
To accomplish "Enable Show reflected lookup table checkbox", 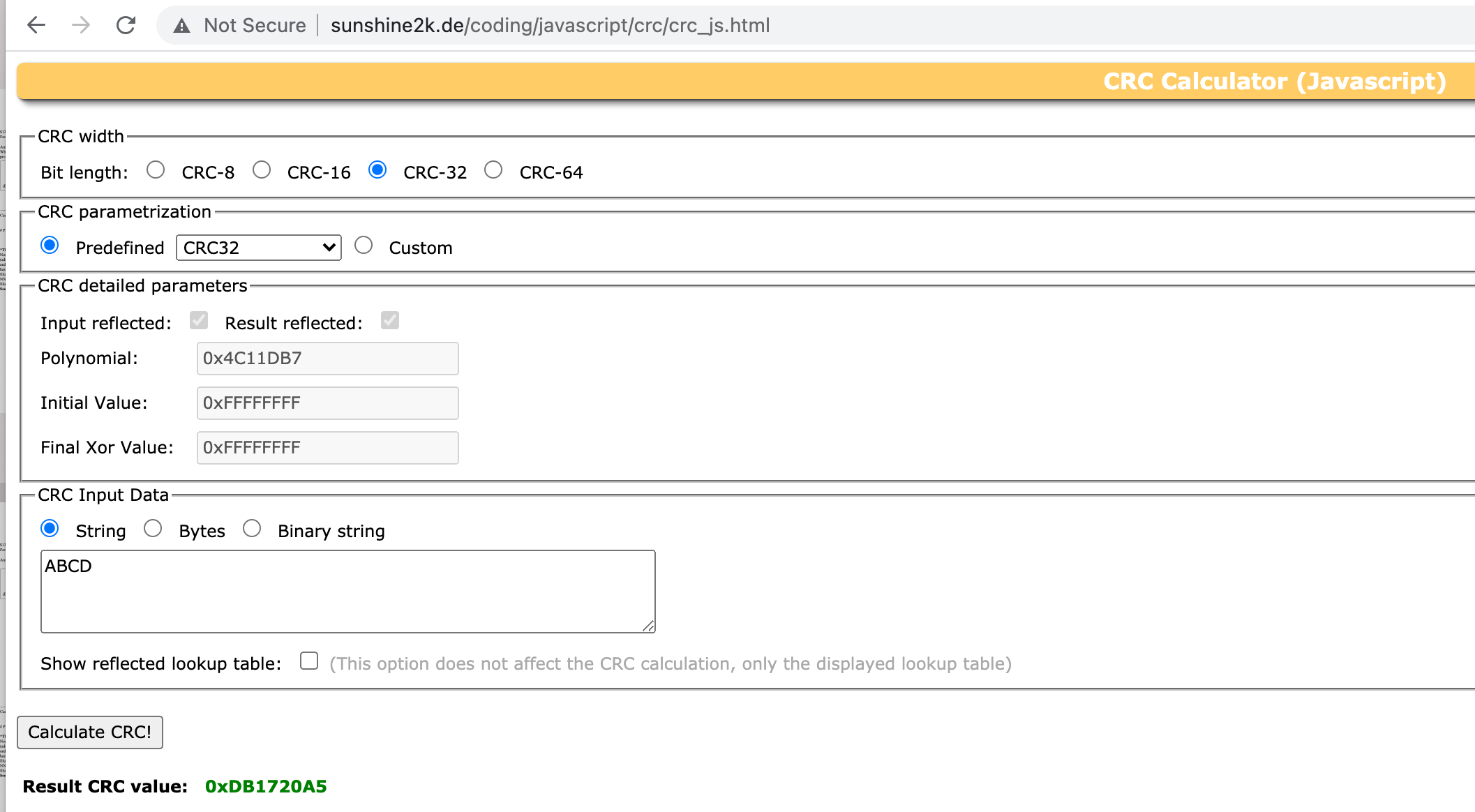I will pyautogui.click(x=309, y=661).
